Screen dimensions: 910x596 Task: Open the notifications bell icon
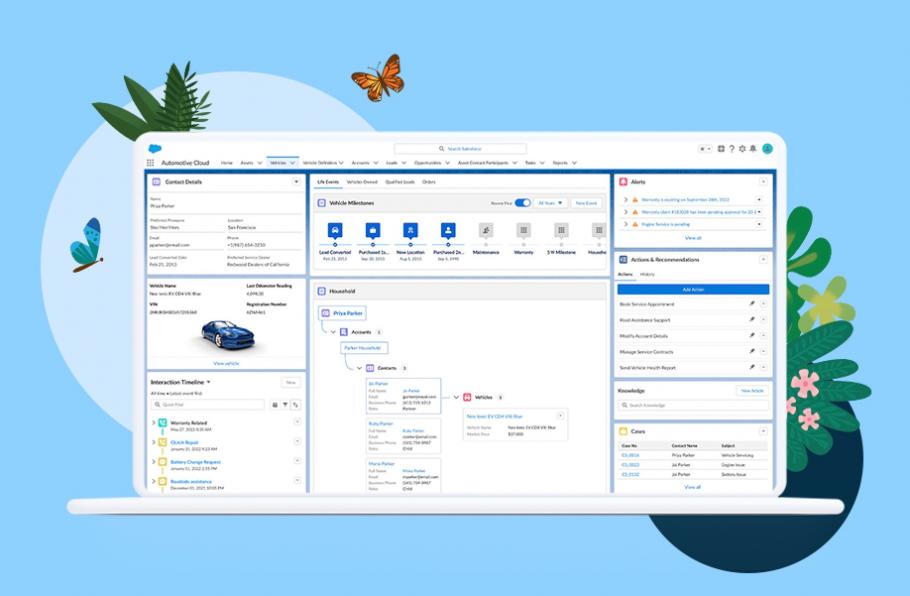pyautogui.click(x=753, y=149)
